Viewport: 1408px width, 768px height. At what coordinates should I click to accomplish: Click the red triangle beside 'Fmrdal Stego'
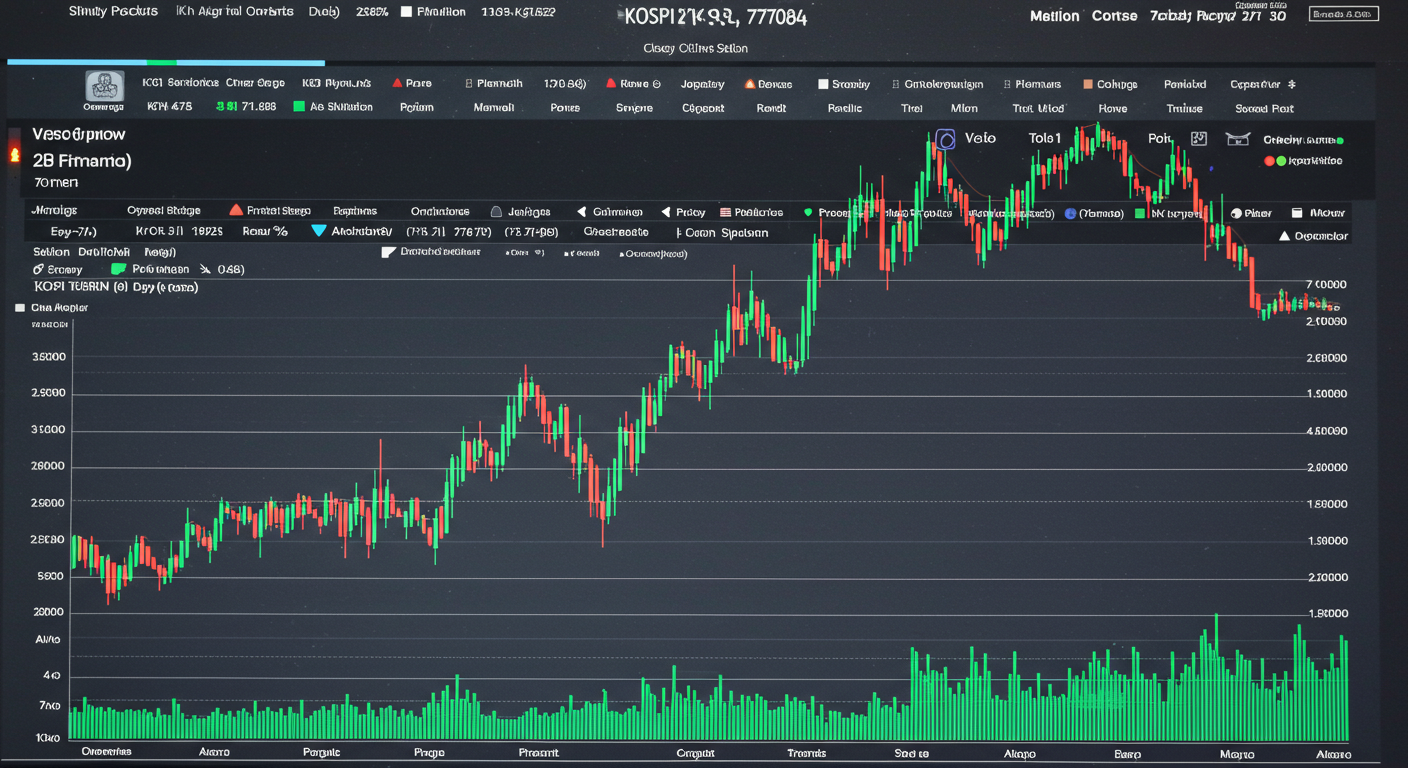click(x=236, y=211)
